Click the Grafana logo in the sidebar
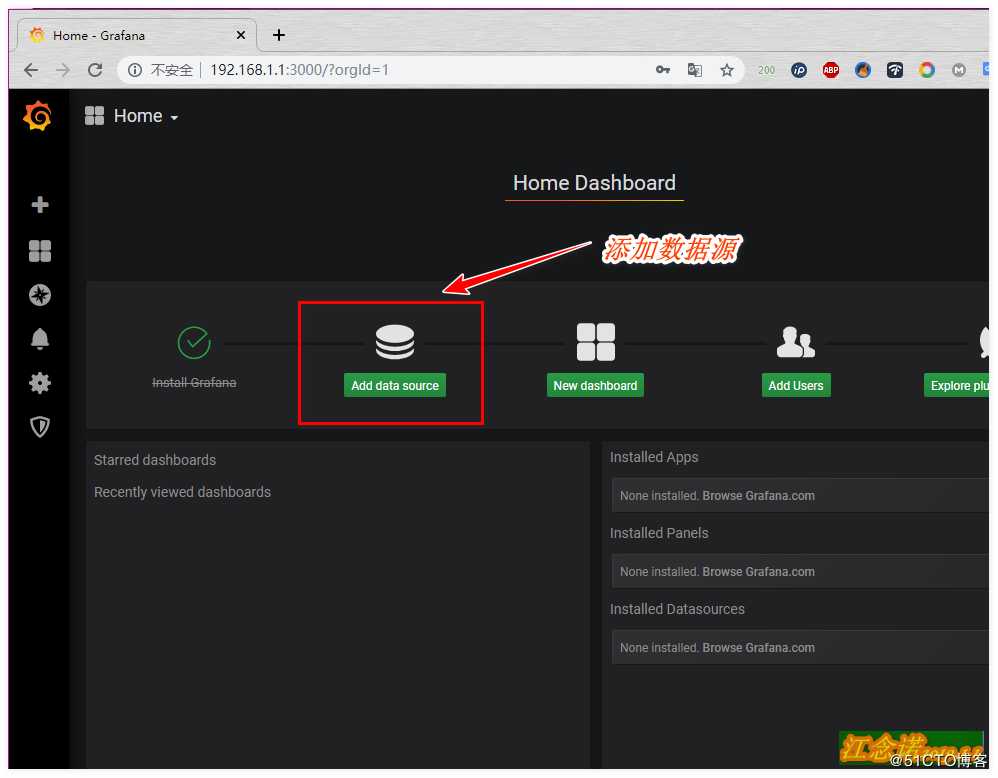 (x=38, y=116)
